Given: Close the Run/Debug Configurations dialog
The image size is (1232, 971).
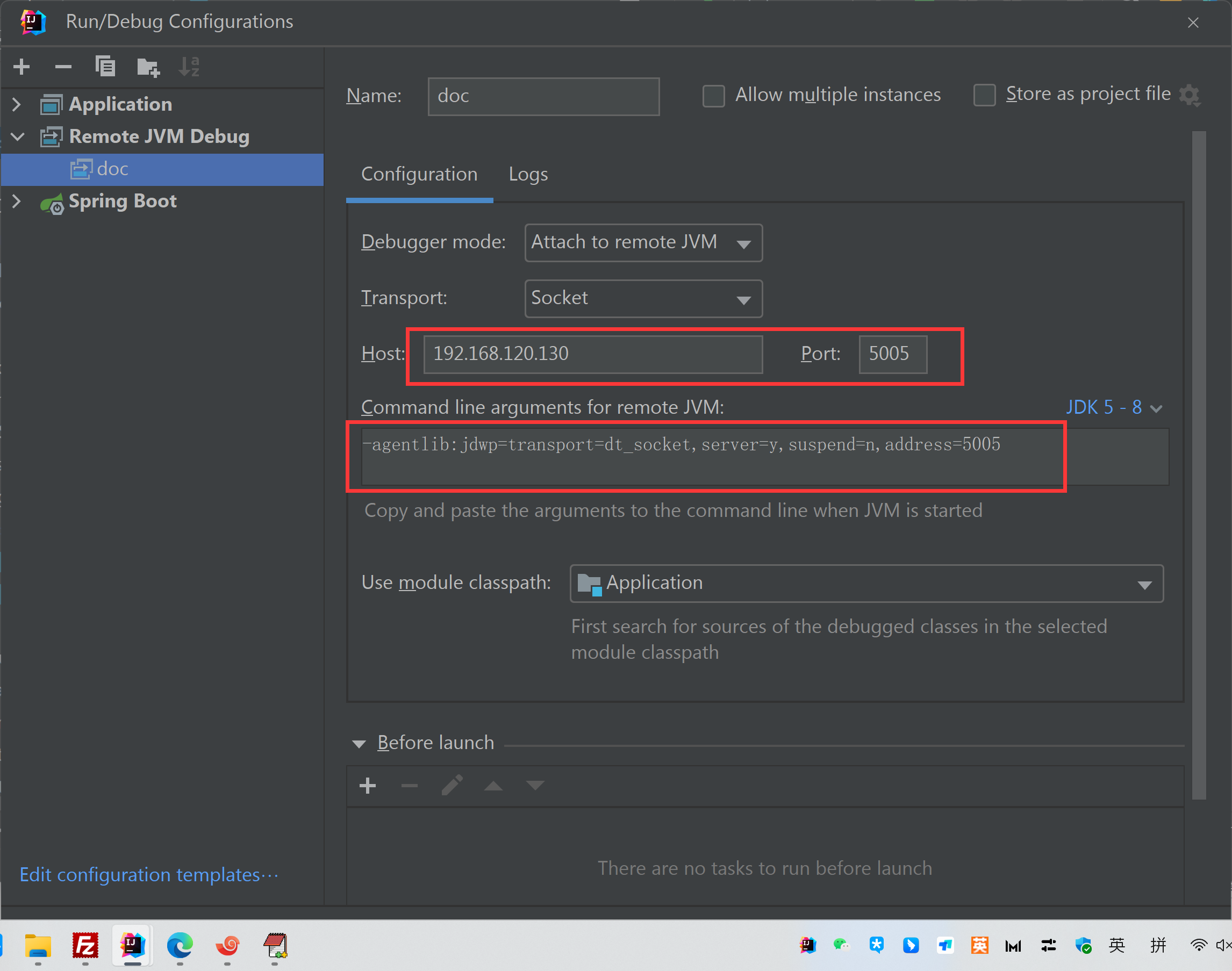Looking at the screenshot, I should coord(1193,23).
